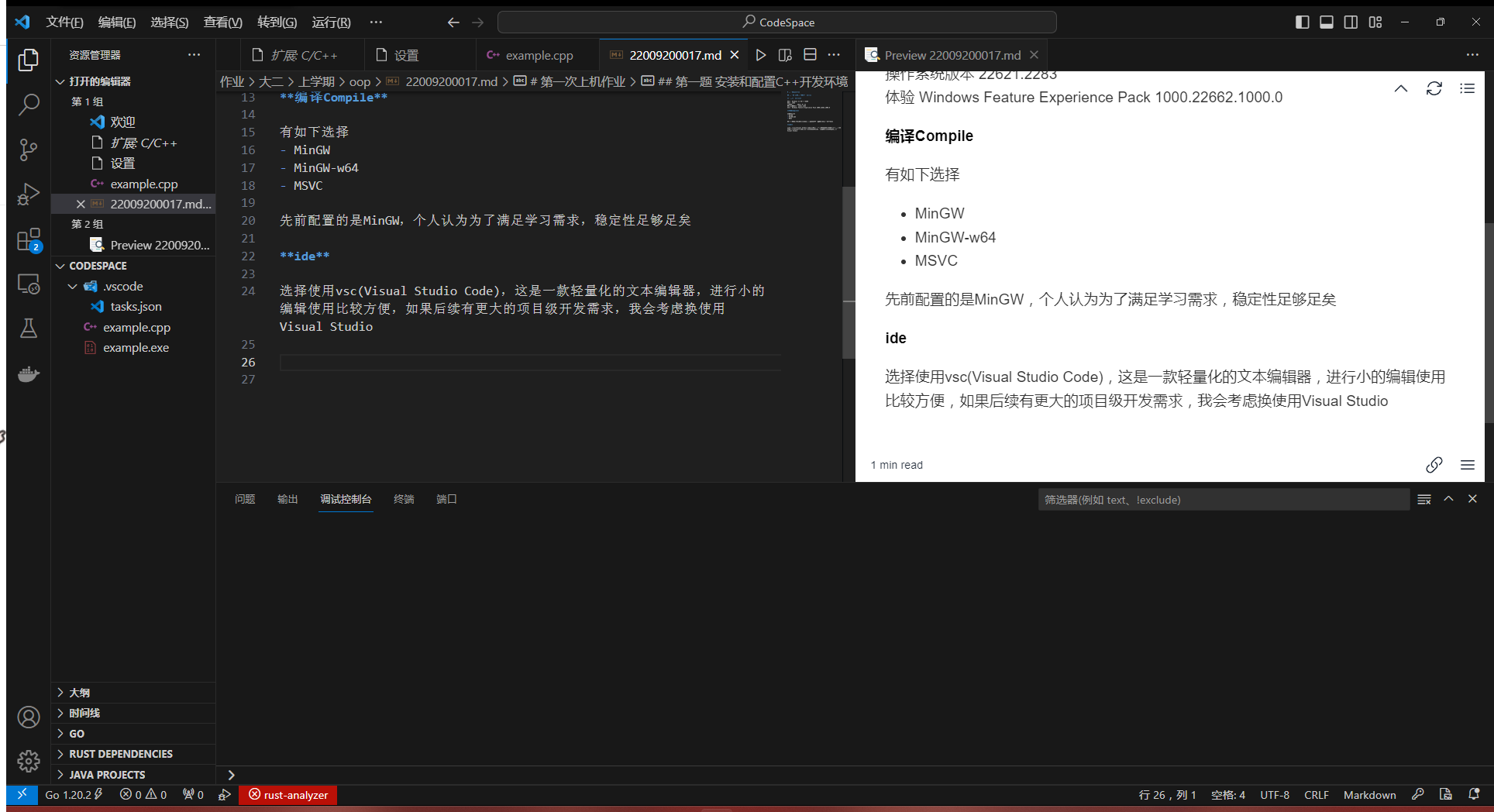Open preview to the side icon
This screenshot has height=812, width=1494.
(x=785, y=55)
